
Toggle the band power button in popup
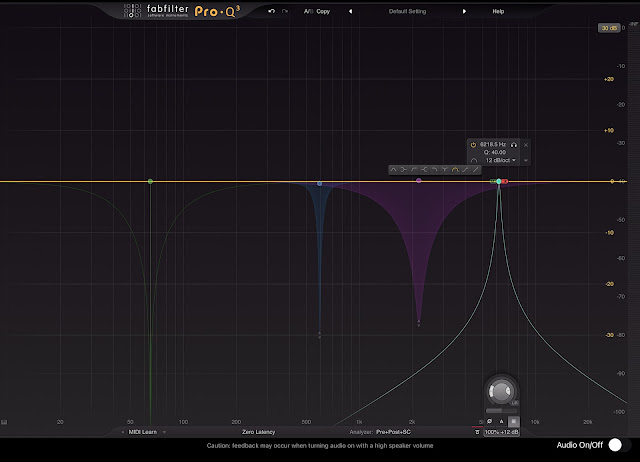473,145
